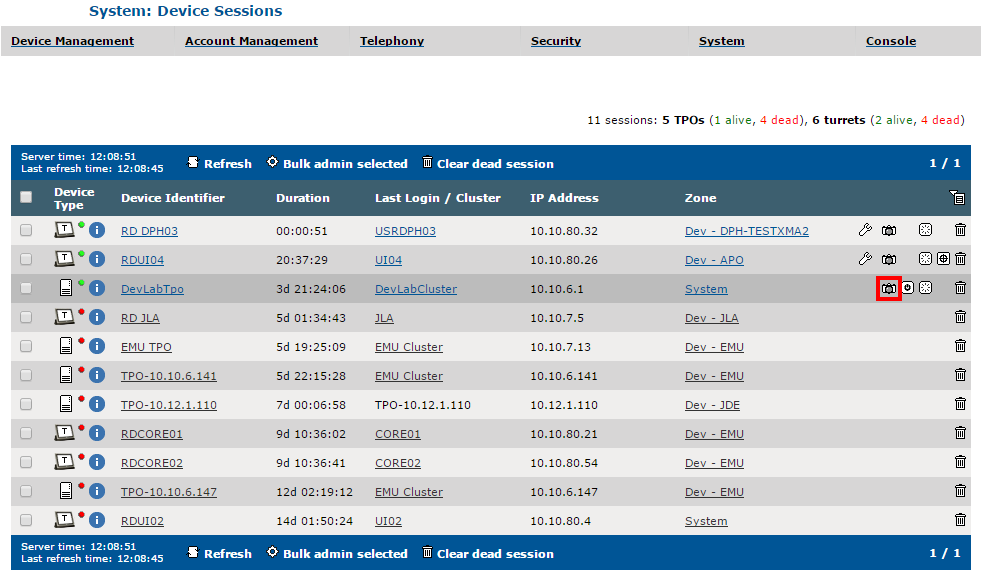The height and width of the screenshot is (578, 981).
Task: Take a camera snapshot of RDUI04
Action: tap(888, 259)
